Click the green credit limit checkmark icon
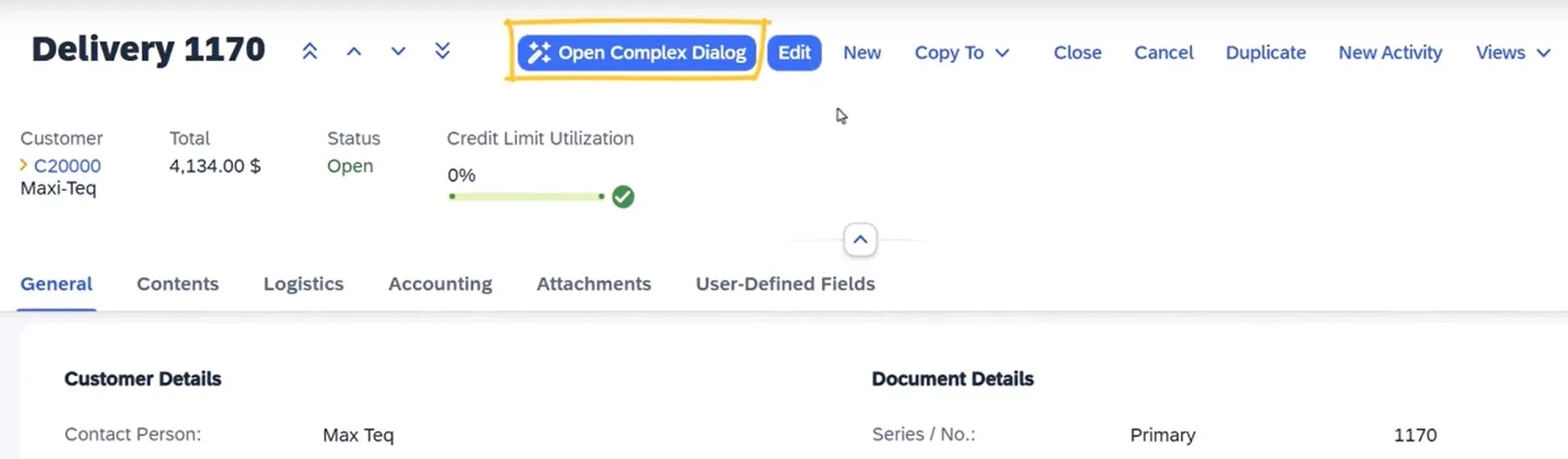The height and width of the screenshot is (459, 1568). click(623, 196)
